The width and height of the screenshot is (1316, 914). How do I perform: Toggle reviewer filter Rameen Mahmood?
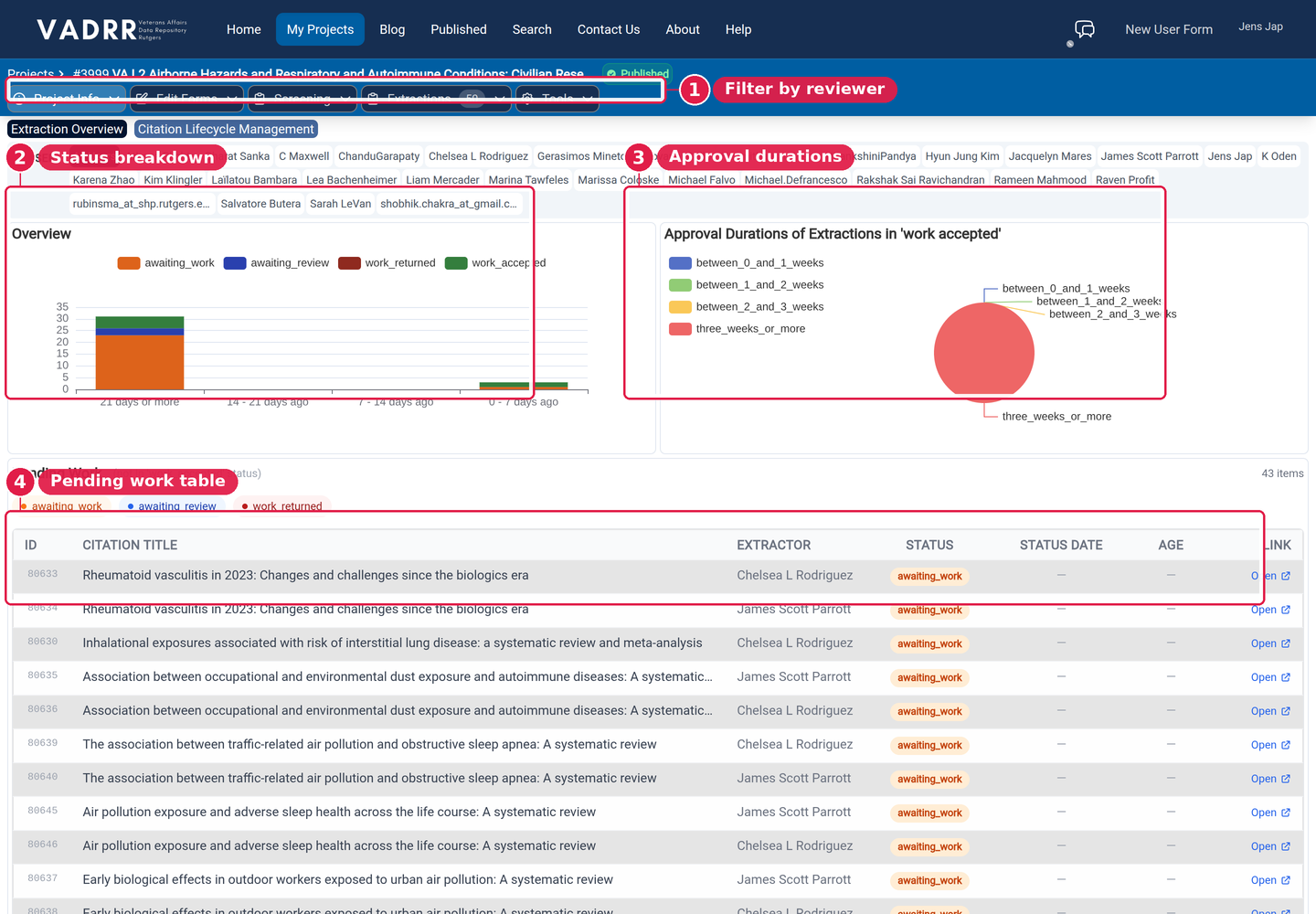(1040, 180)
